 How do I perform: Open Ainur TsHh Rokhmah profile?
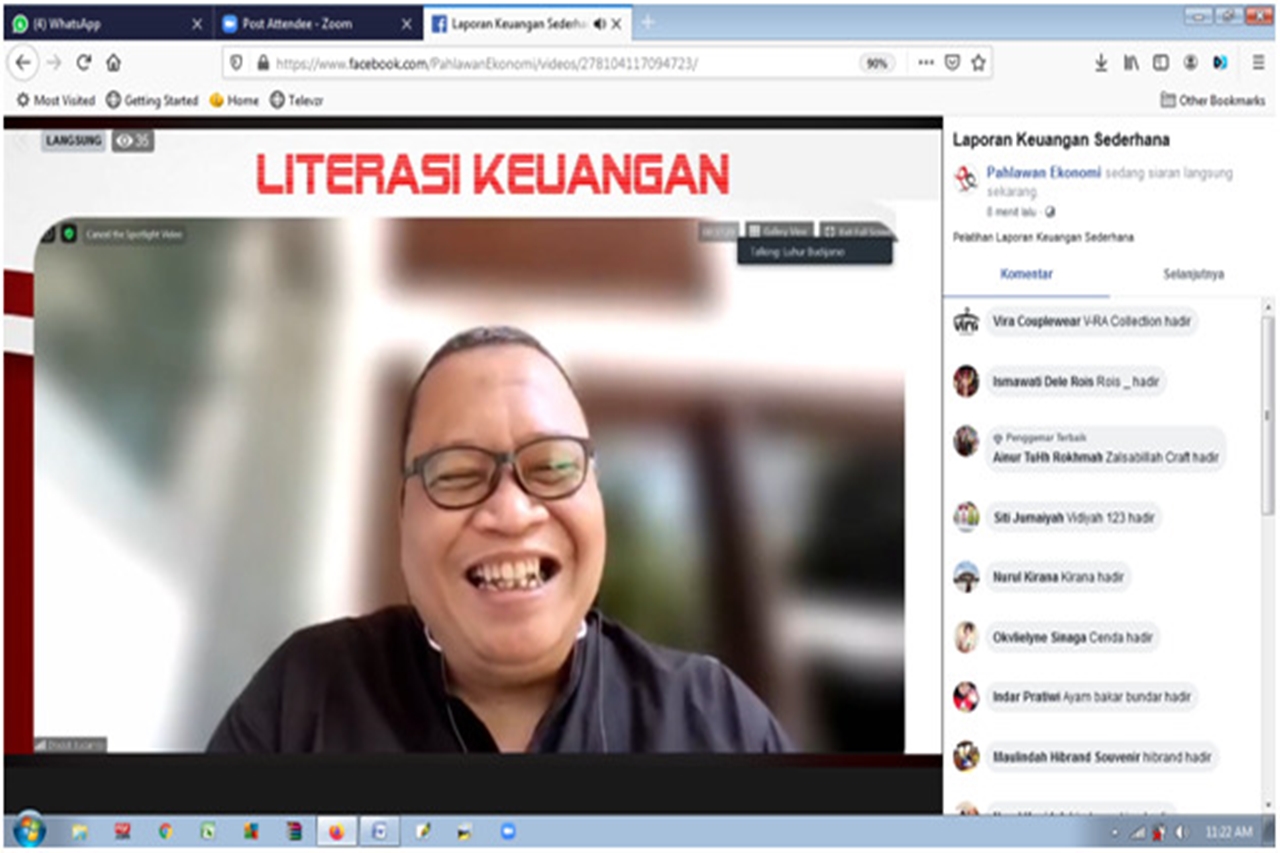point(1047,457)
